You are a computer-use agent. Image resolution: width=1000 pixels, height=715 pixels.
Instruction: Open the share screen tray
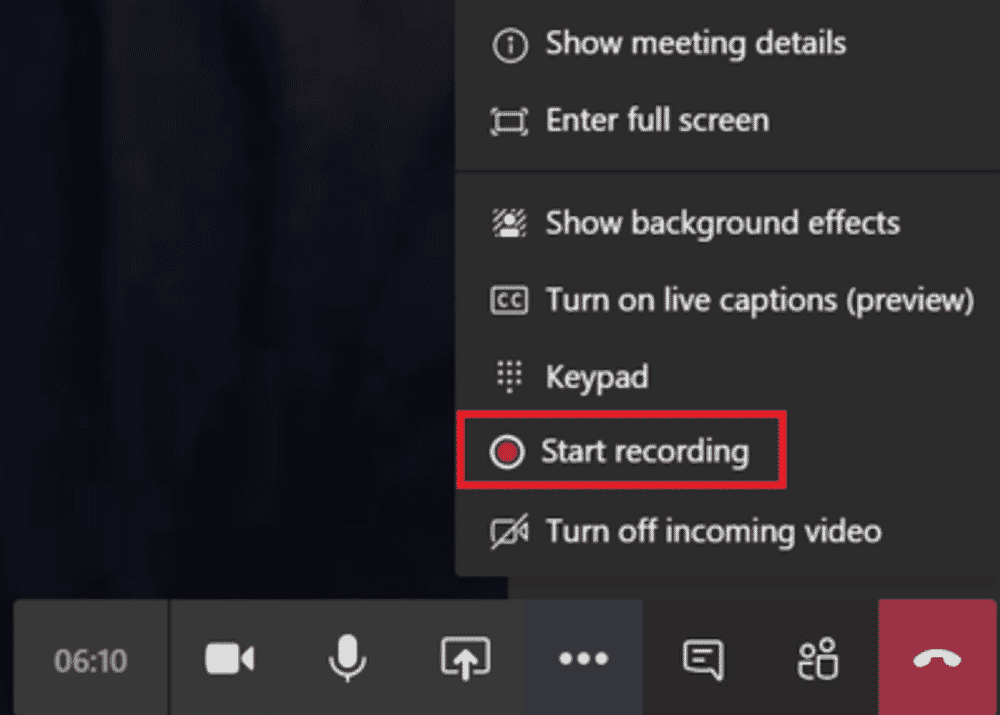tap(465, 658)
